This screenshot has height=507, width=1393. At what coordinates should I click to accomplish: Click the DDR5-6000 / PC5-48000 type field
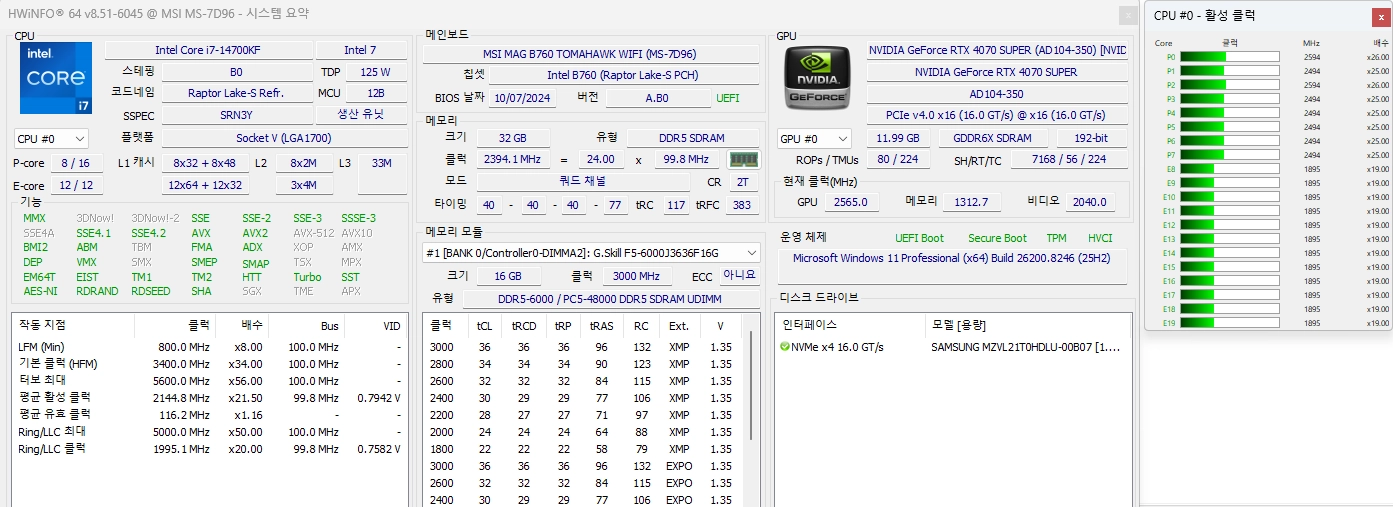[611, 298]
